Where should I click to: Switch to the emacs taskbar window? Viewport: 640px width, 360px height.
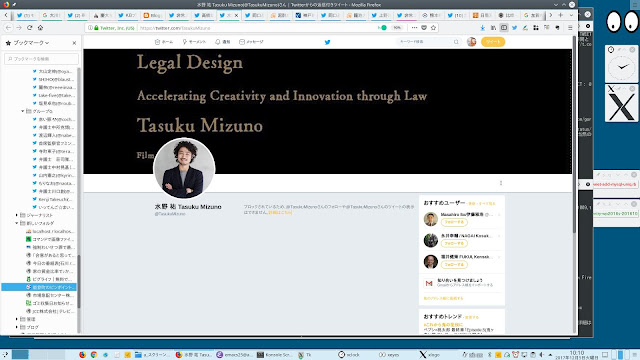click(234, 355)
